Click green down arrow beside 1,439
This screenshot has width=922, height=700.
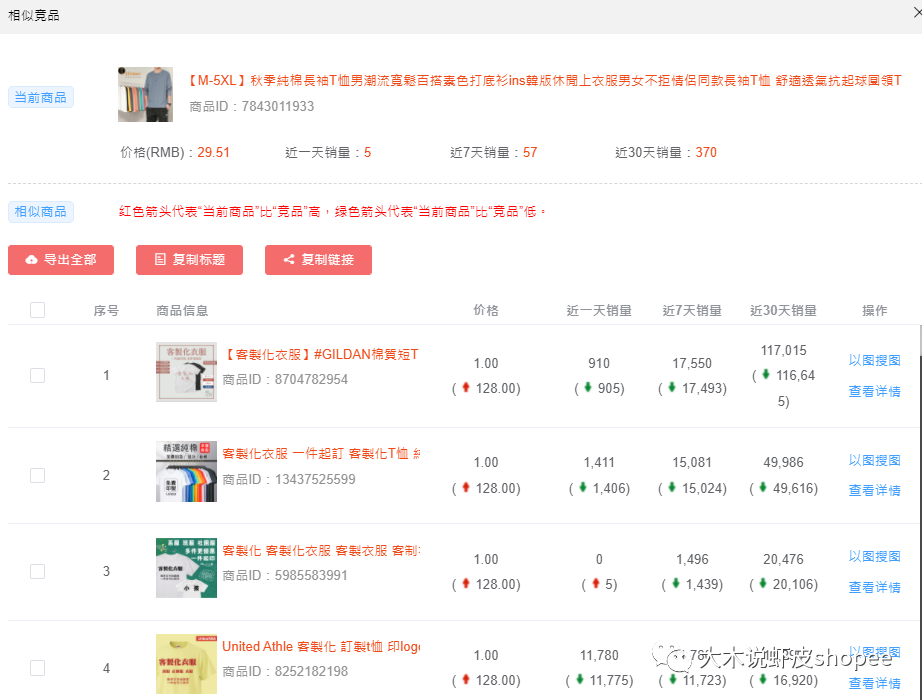point(676,583)
